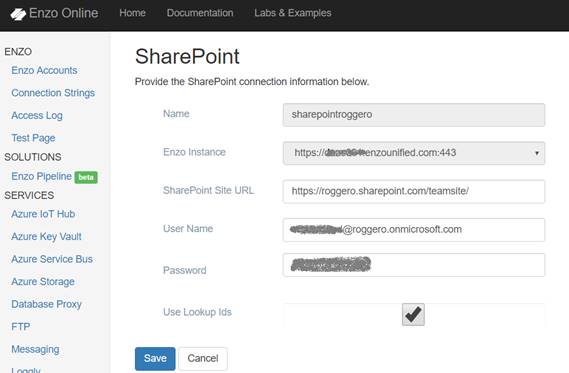
Task: Select Azure IoT Hub service
Action: pyautogui.click(x=43, y=214)
